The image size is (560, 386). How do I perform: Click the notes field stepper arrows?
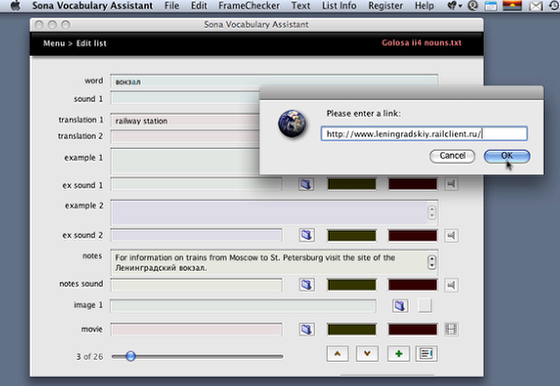[x=432, y=262]
